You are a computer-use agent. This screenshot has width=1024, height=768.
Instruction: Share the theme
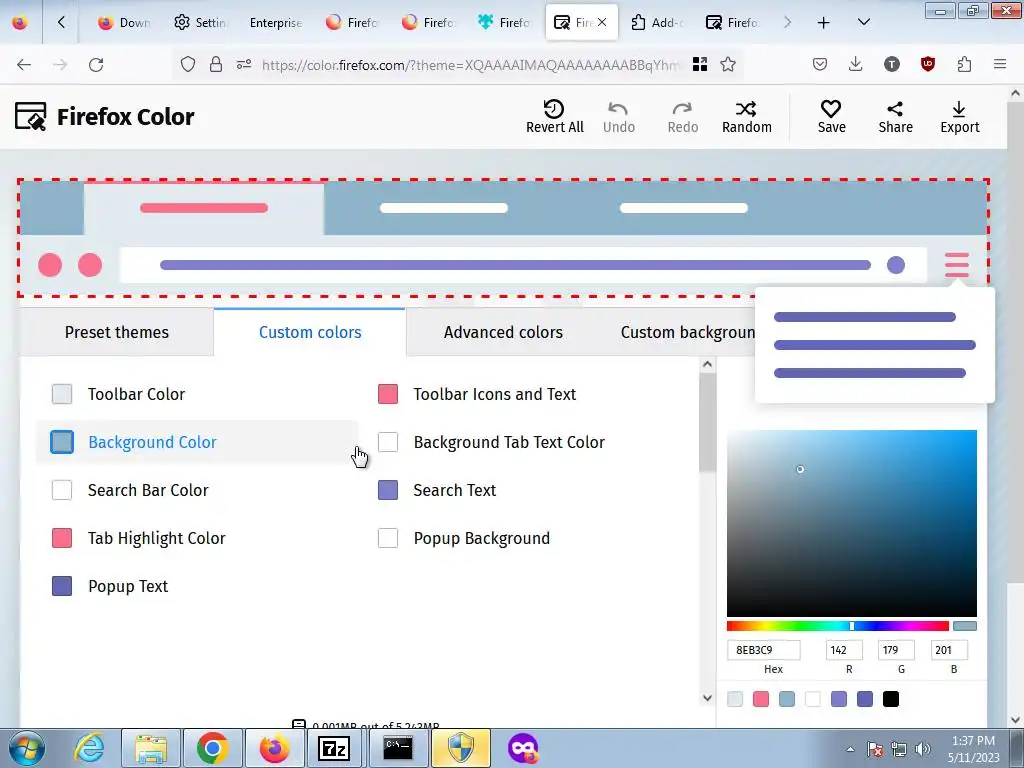(895, 117)
